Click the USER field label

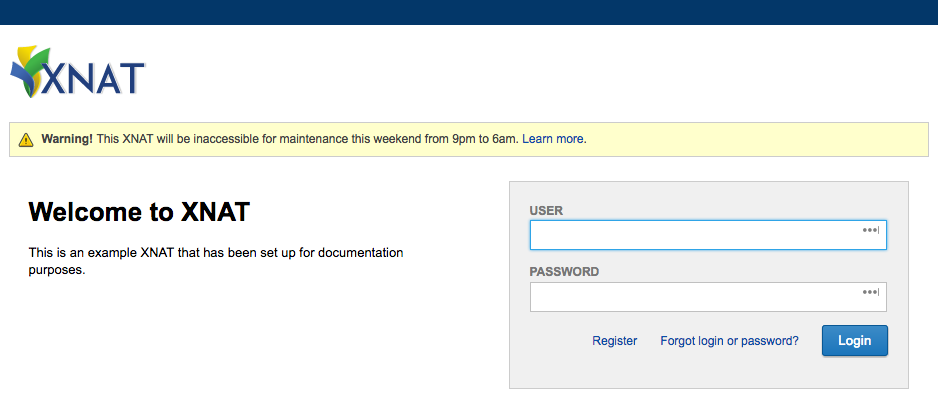click(546, 211)
